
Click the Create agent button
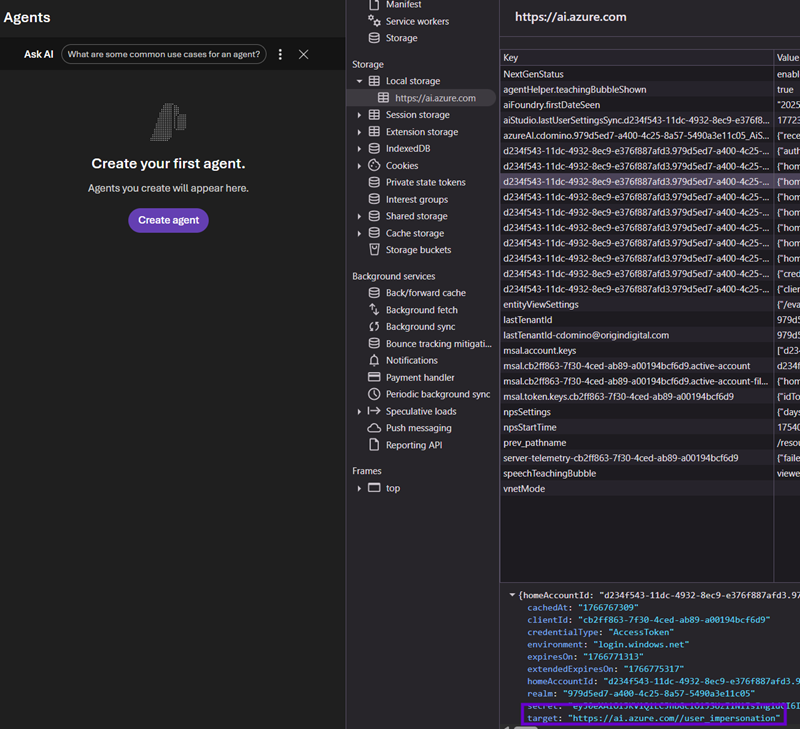[168, 220]
